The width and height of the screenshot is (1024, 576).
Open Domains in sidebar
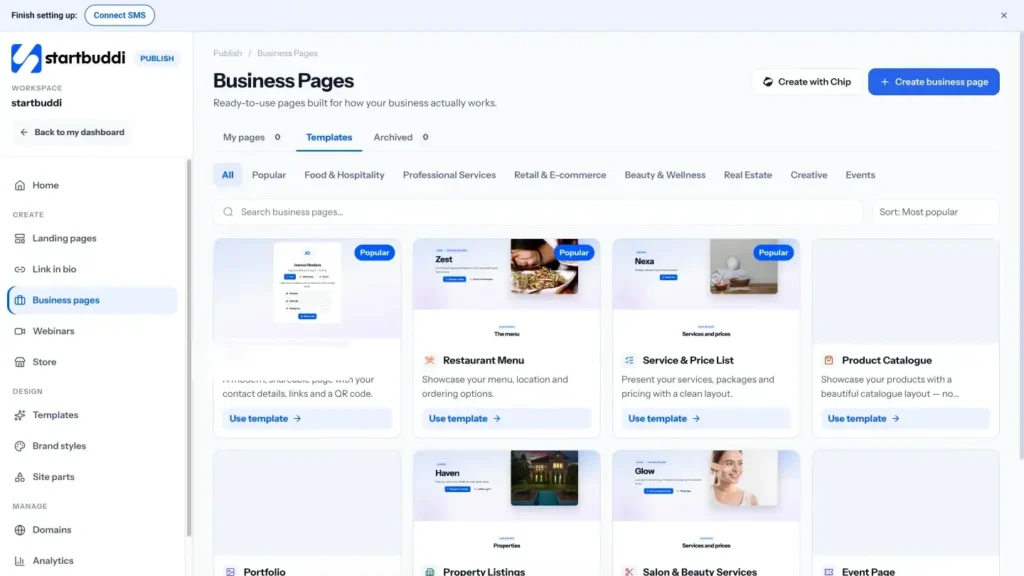92,530
